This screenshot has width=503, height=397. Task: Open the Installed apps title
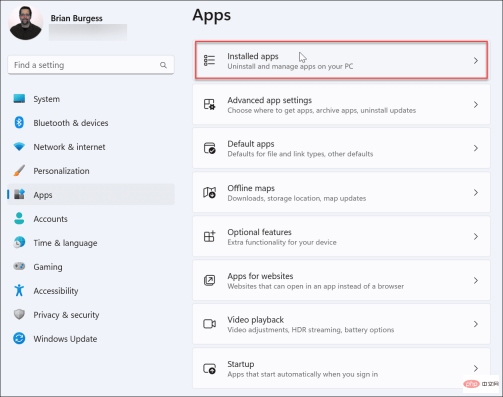(253, 56)
